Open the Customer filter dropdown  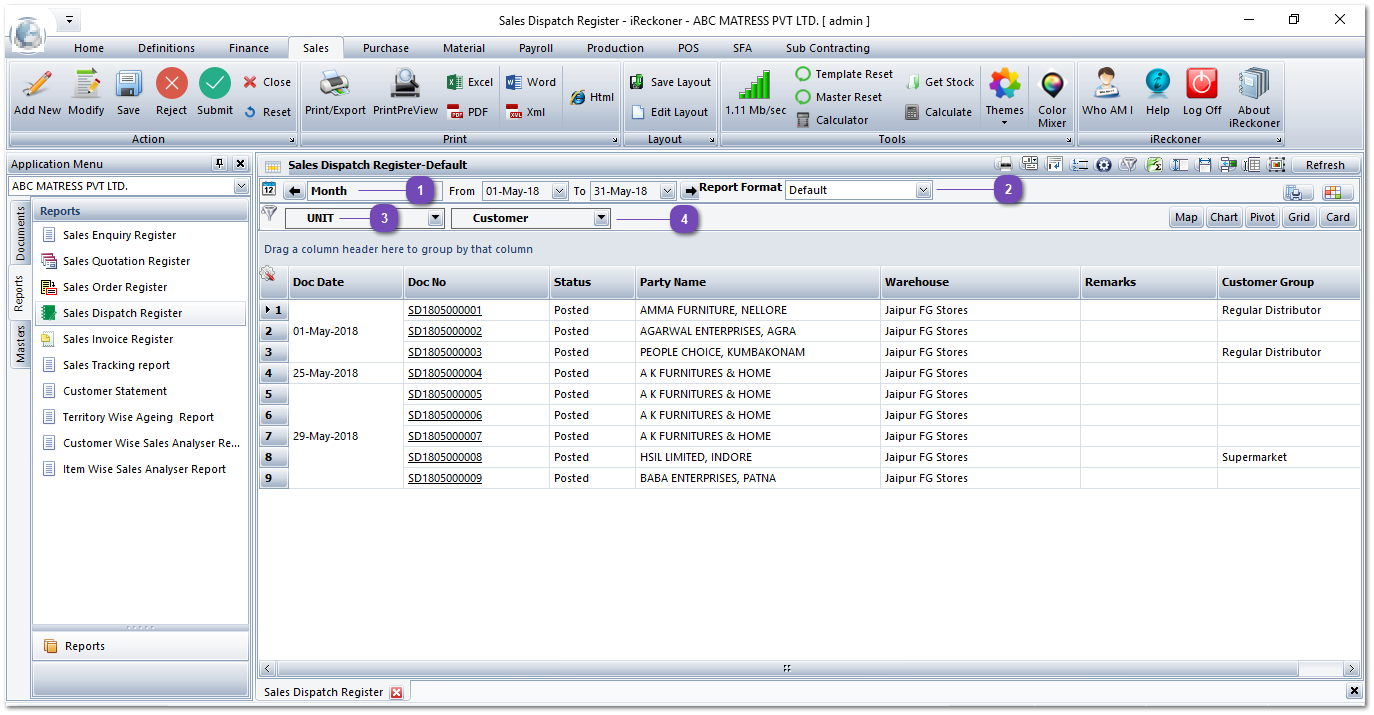[600, 217]
